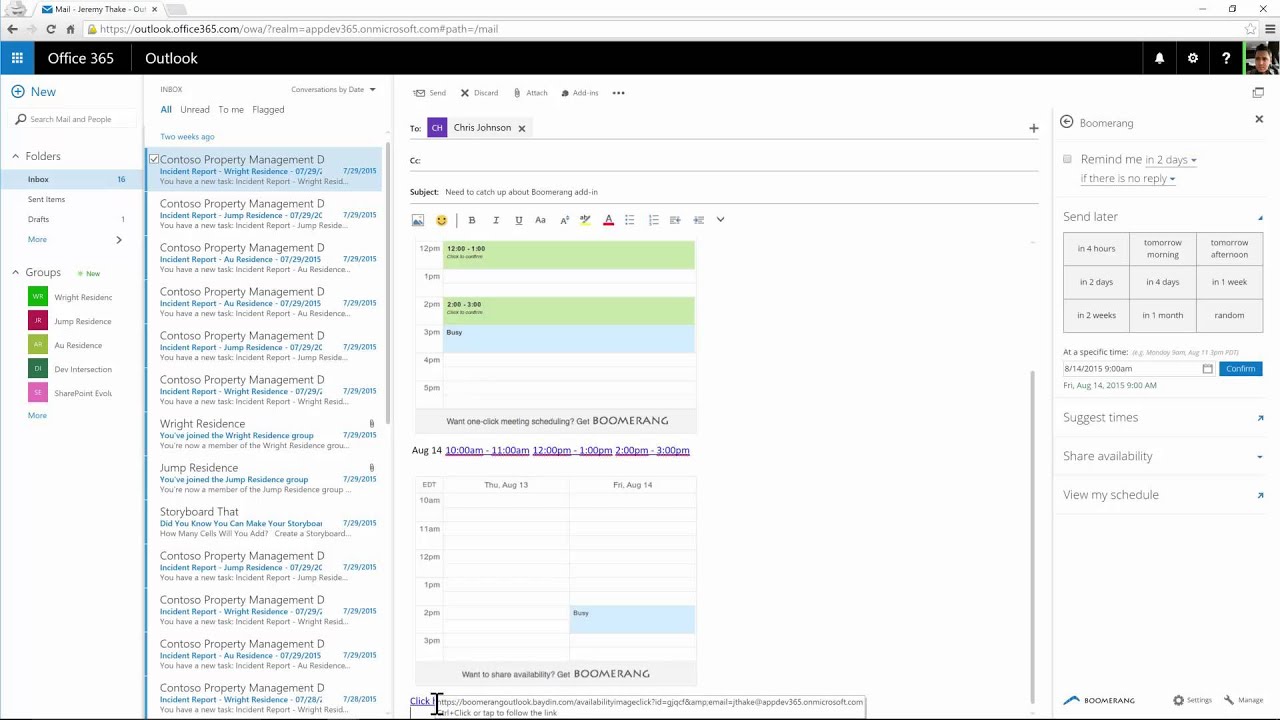Open the Add-ins menu

click(x=580, y=93)
